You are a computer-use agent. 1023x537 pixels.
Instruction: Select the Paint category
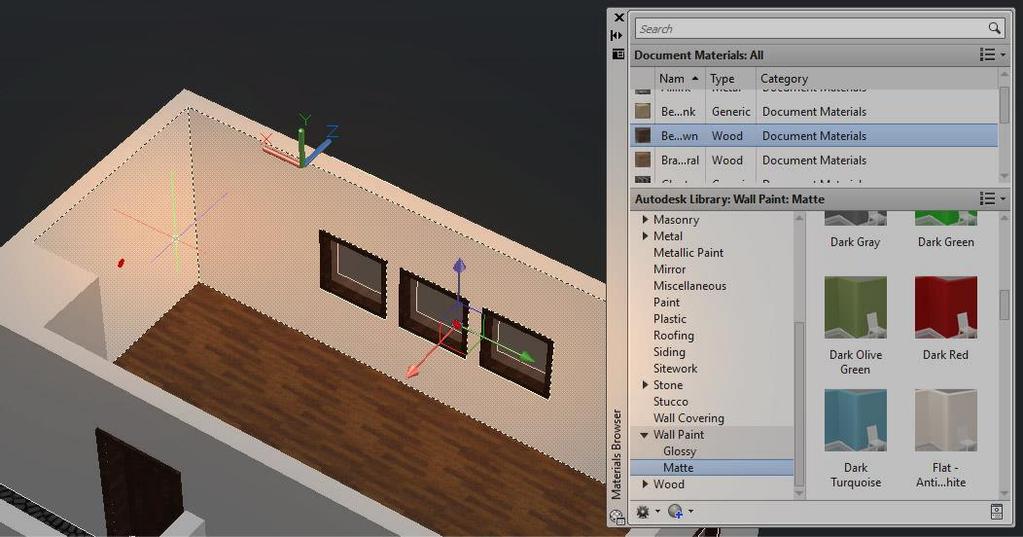click(x=666, y=302)
